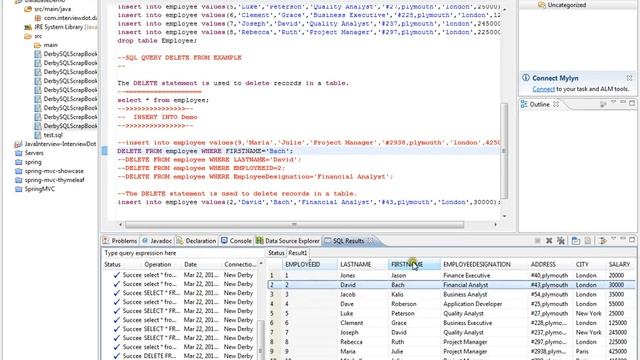Click the editor scroll-left arrow
Screen dimensions: 640x360
pos(120,224)
